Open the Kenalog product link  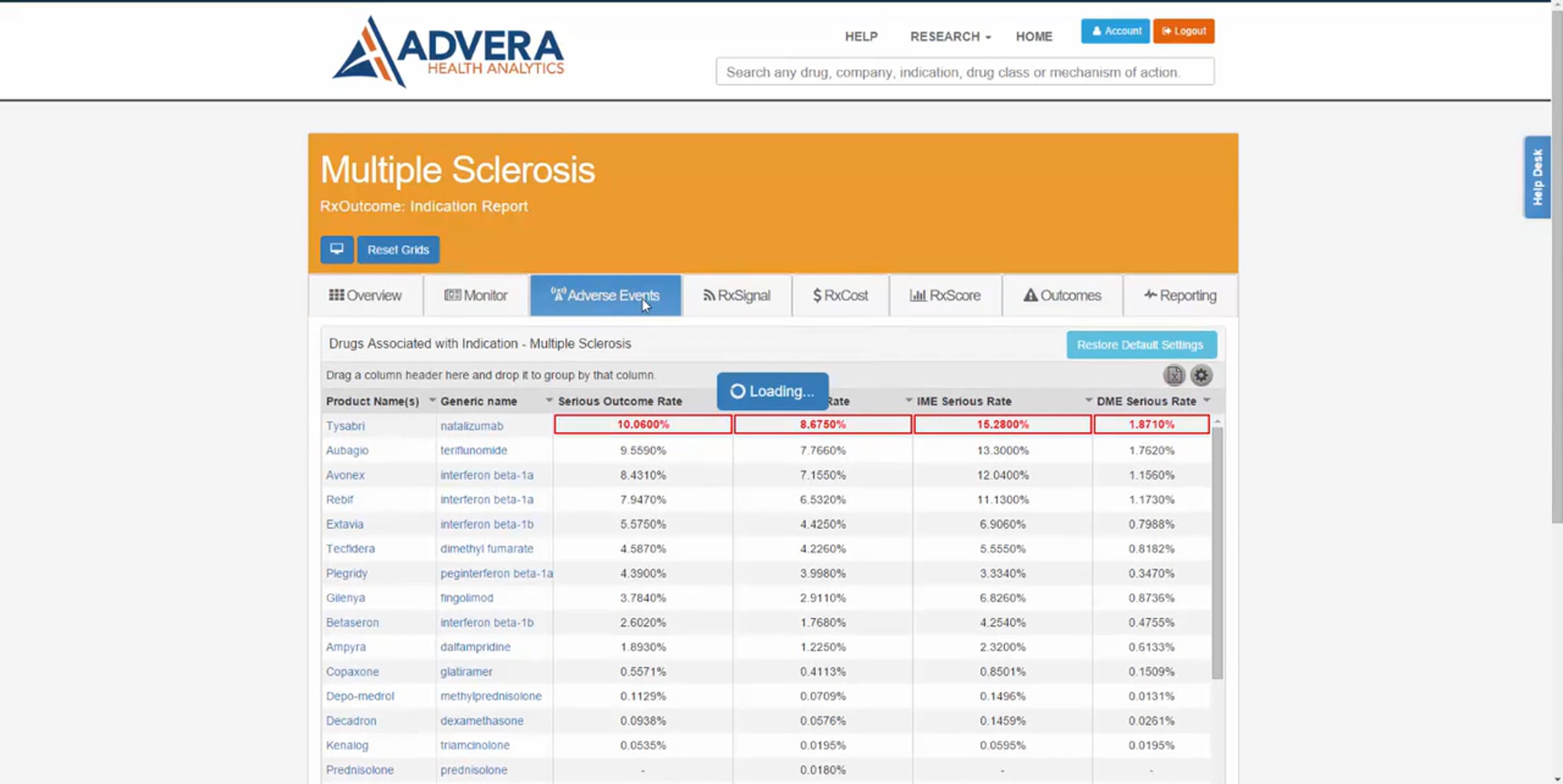pos(347,745)
